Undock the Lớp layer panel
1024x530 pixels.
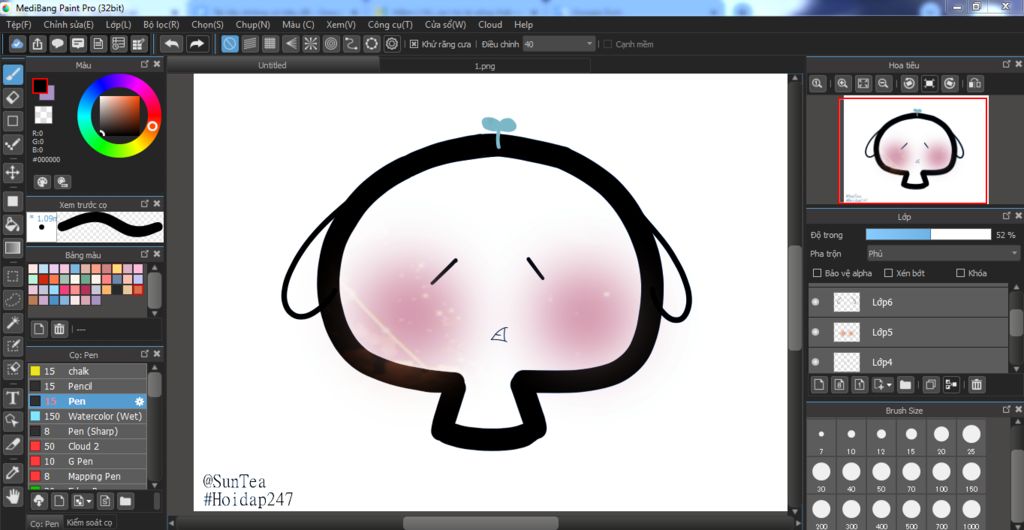click(x=1007, y=215)
